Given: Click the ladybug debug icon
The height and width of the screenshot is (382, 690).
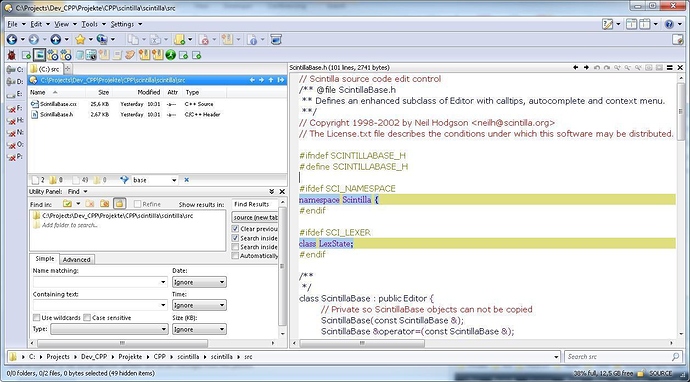Looking at the screenshot, I should 11,55.
